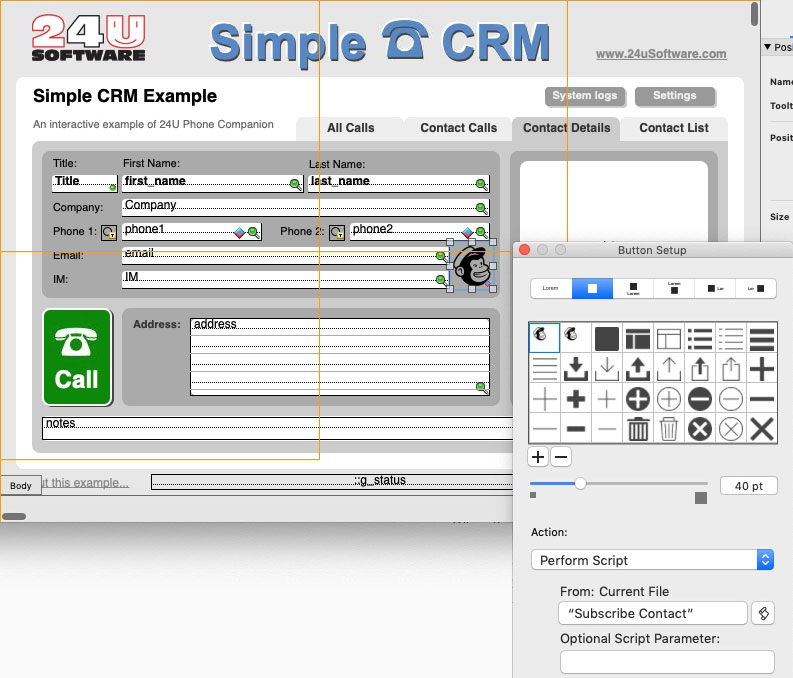The width and height of the screenshot is (793, 678).
Task: Click the Body layout part label
Action: (21, 485)
